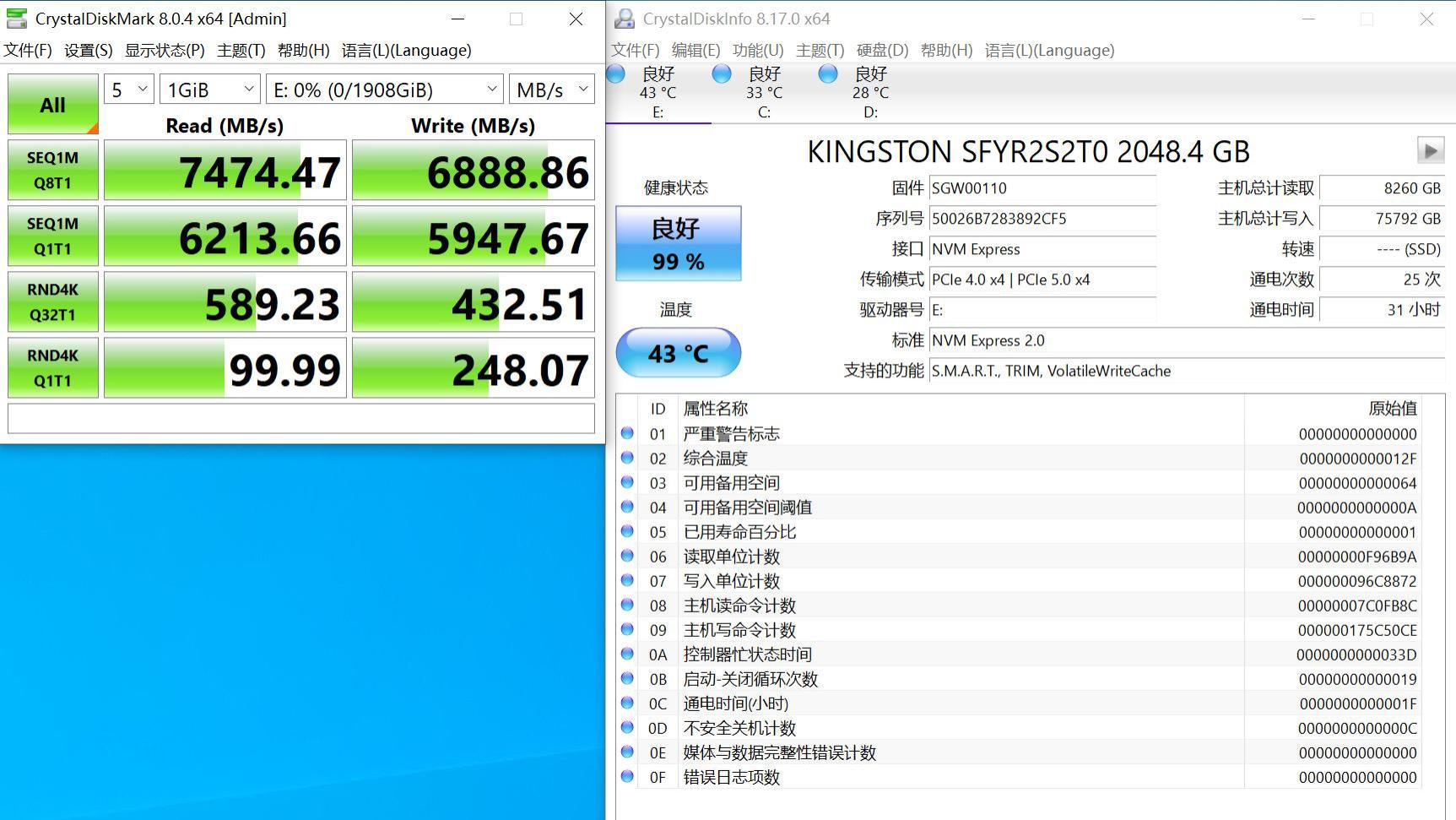
Task: Click the CrystalDiskMark app icon in title bar
Action: coord(16,19)
